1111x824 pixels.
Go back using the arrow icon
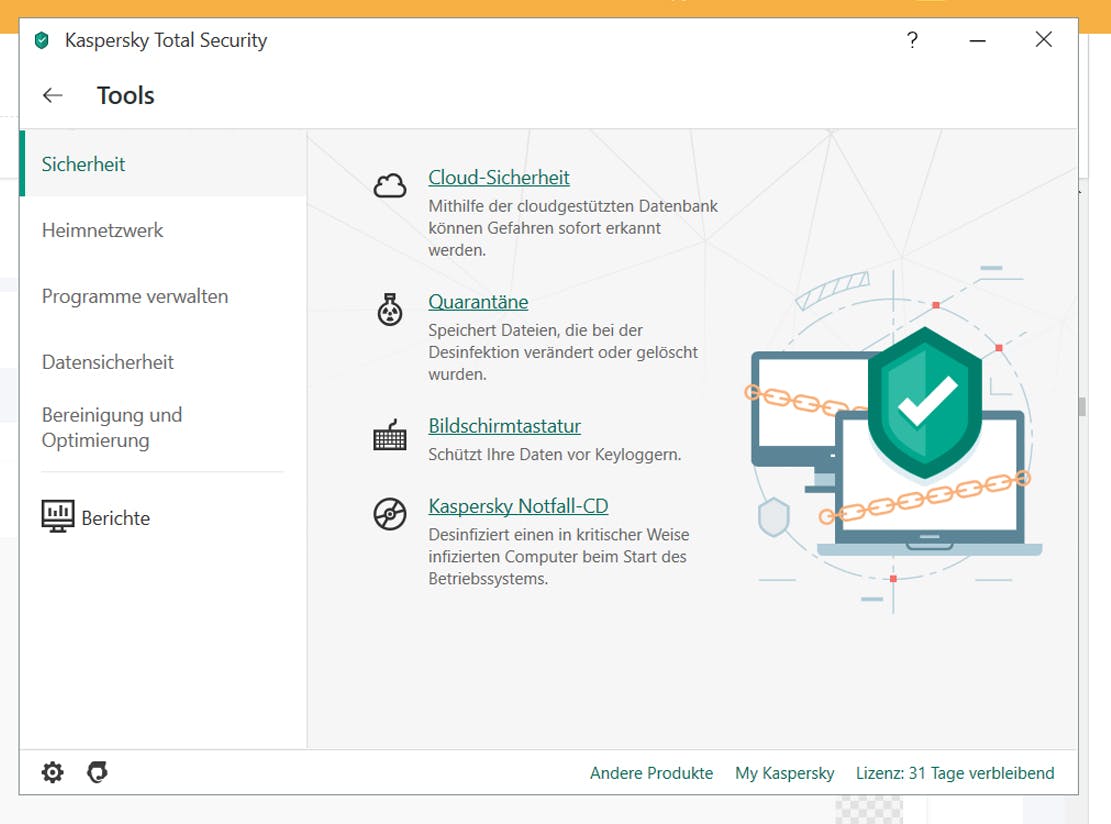(52, 95)
